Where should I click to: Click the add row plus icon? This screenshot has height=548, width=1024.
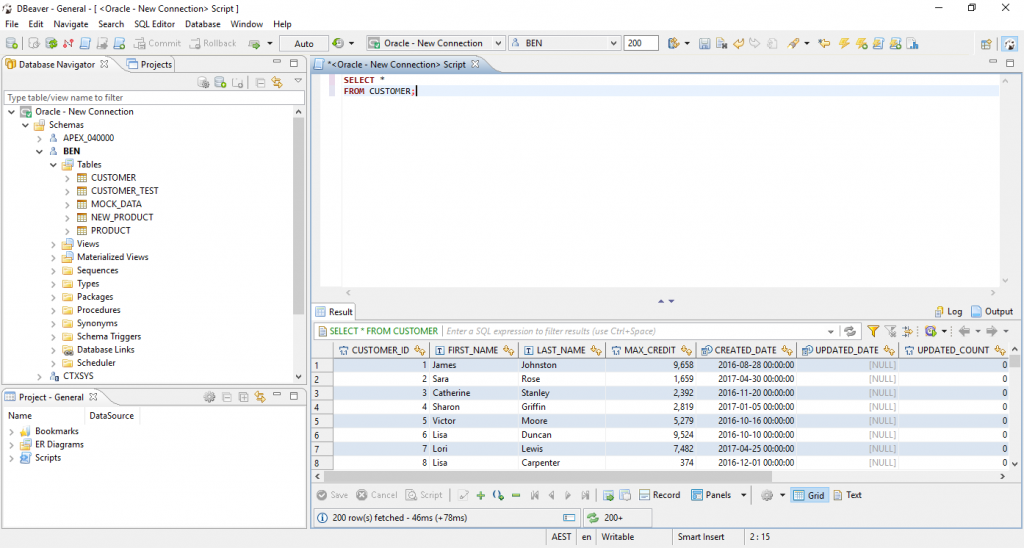[x=480, y=495]
